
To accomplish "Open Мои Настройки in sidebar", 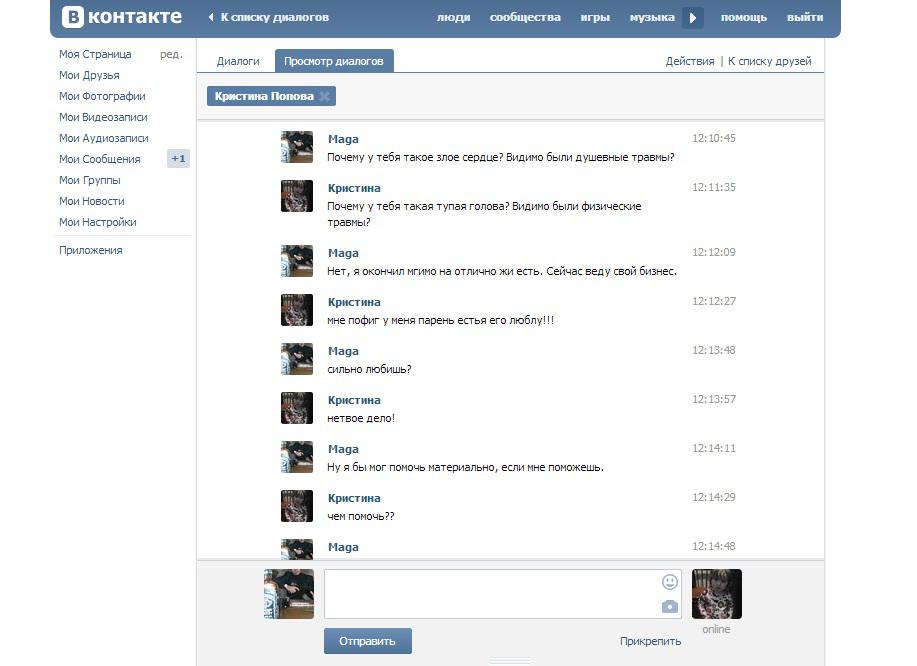I will [98, 222].
